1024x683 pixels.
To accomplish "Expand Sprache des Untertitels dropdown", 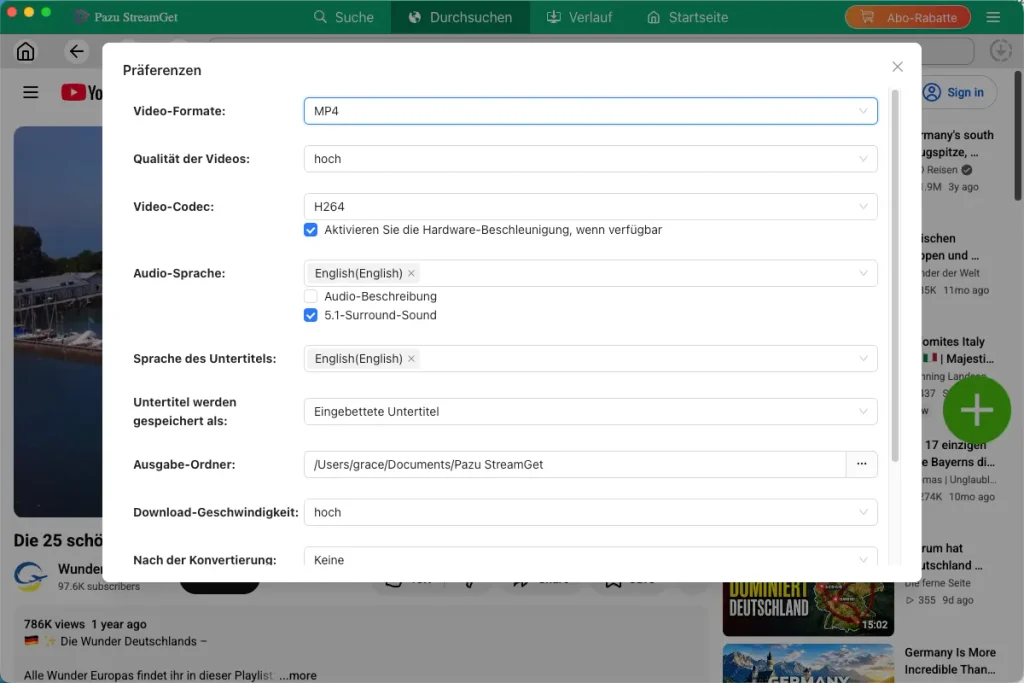I will point(590,358).
